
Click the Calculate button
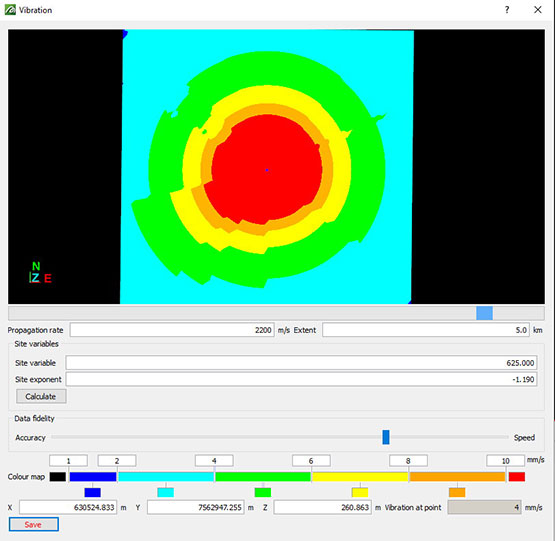point(41,396)
